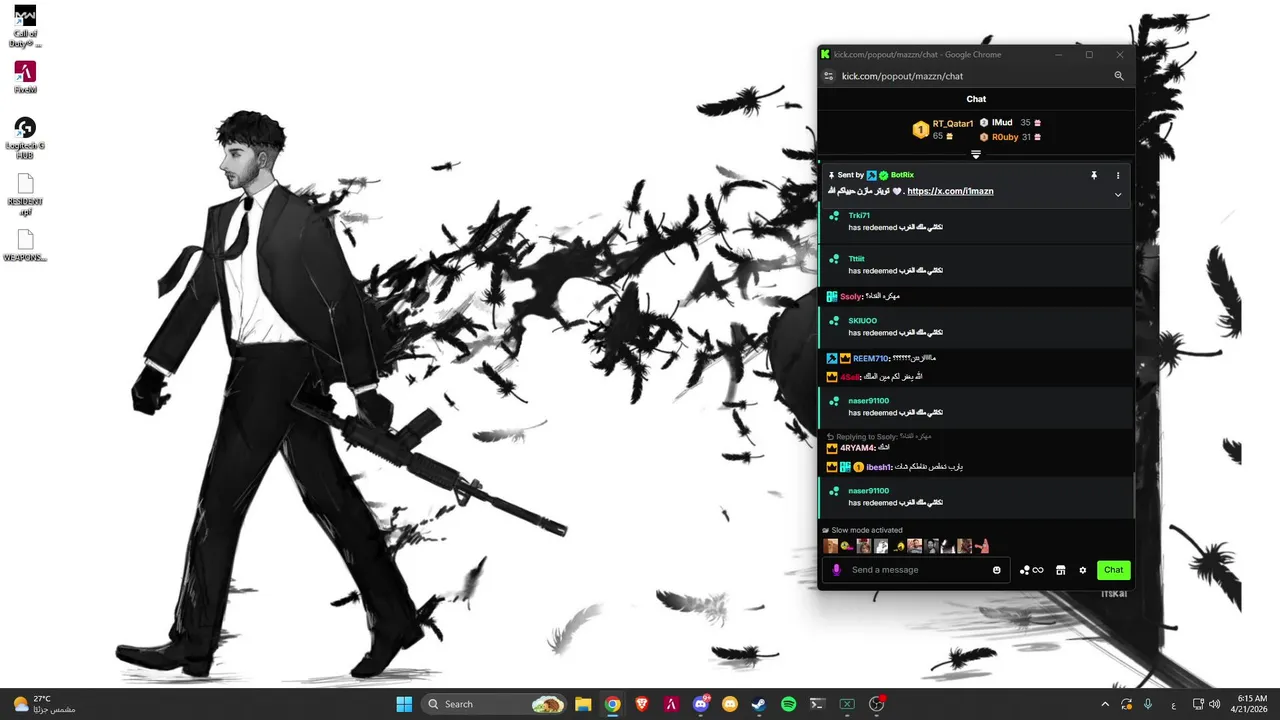
Task: Click the taskbar Search box
Action: click(x=494, y=704)
